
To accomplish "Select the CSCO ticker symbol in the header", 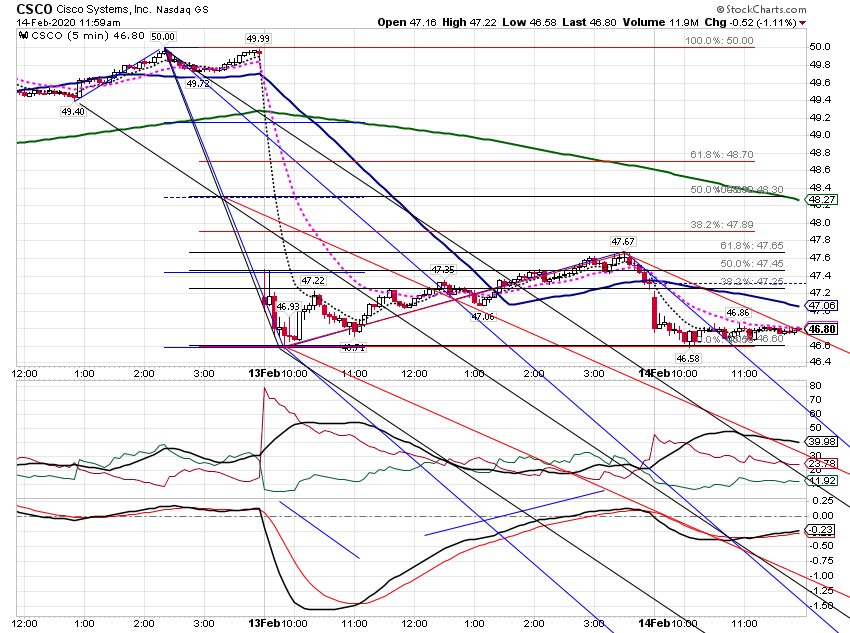I will pos(34,9).
